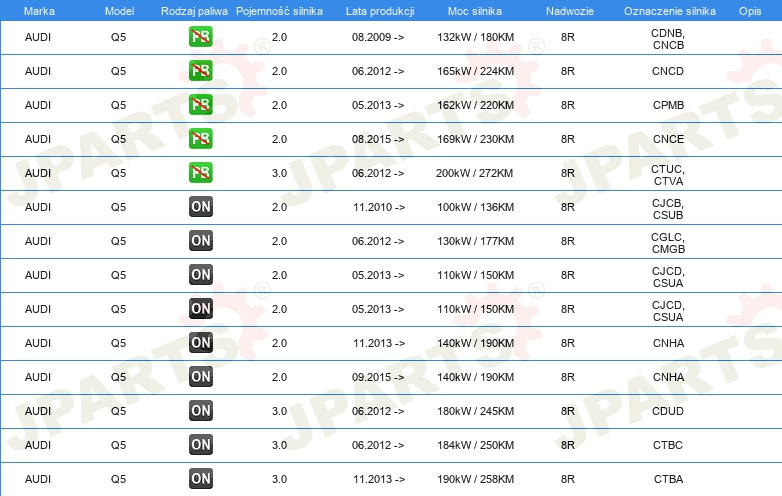Click the ON diesel icon in the CGLC, CMGB row
This screenshot has width=782, height=496.
coord(200,240)
